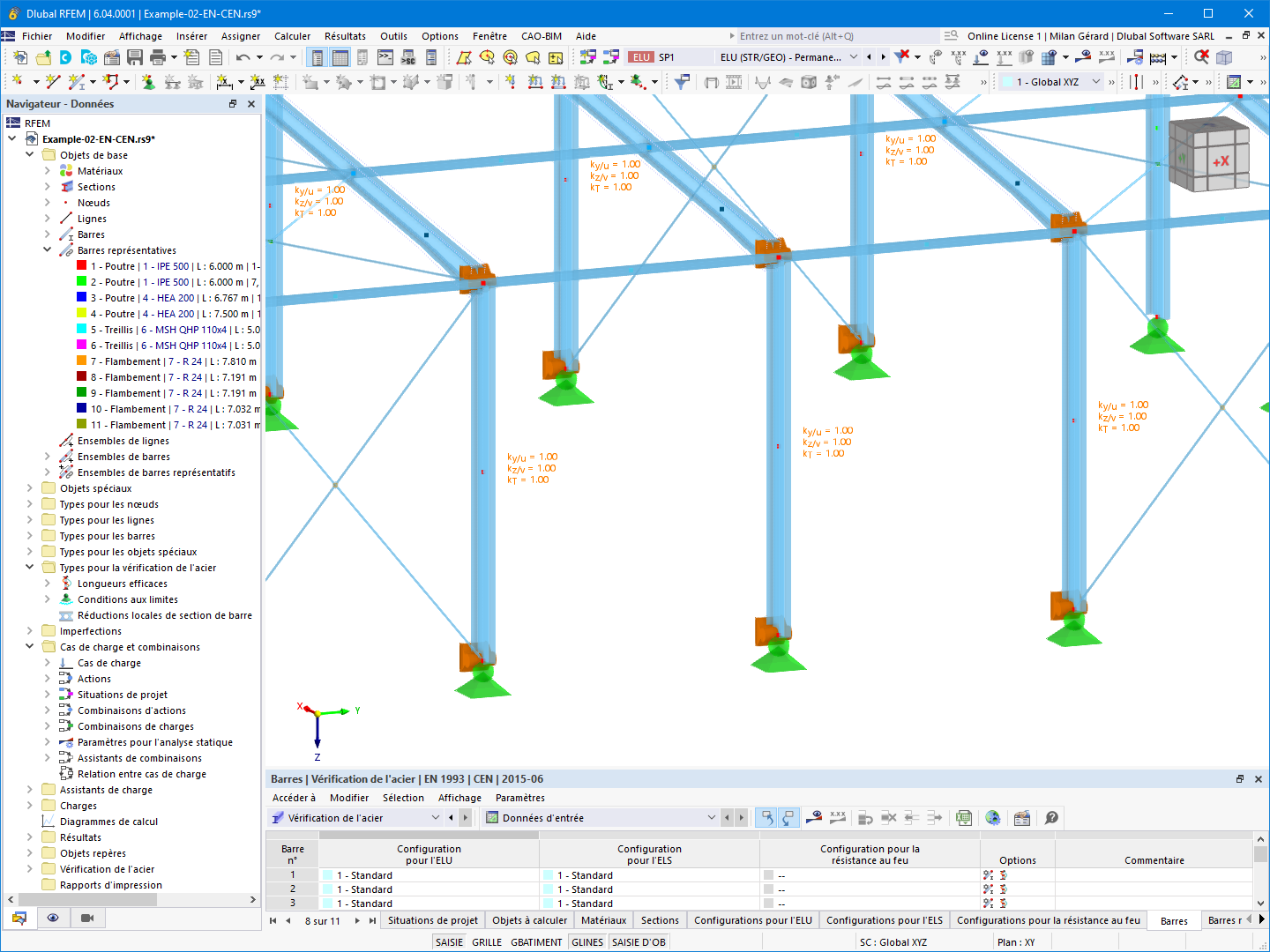Click the print icon in the top toolbar

pos(158,57)
